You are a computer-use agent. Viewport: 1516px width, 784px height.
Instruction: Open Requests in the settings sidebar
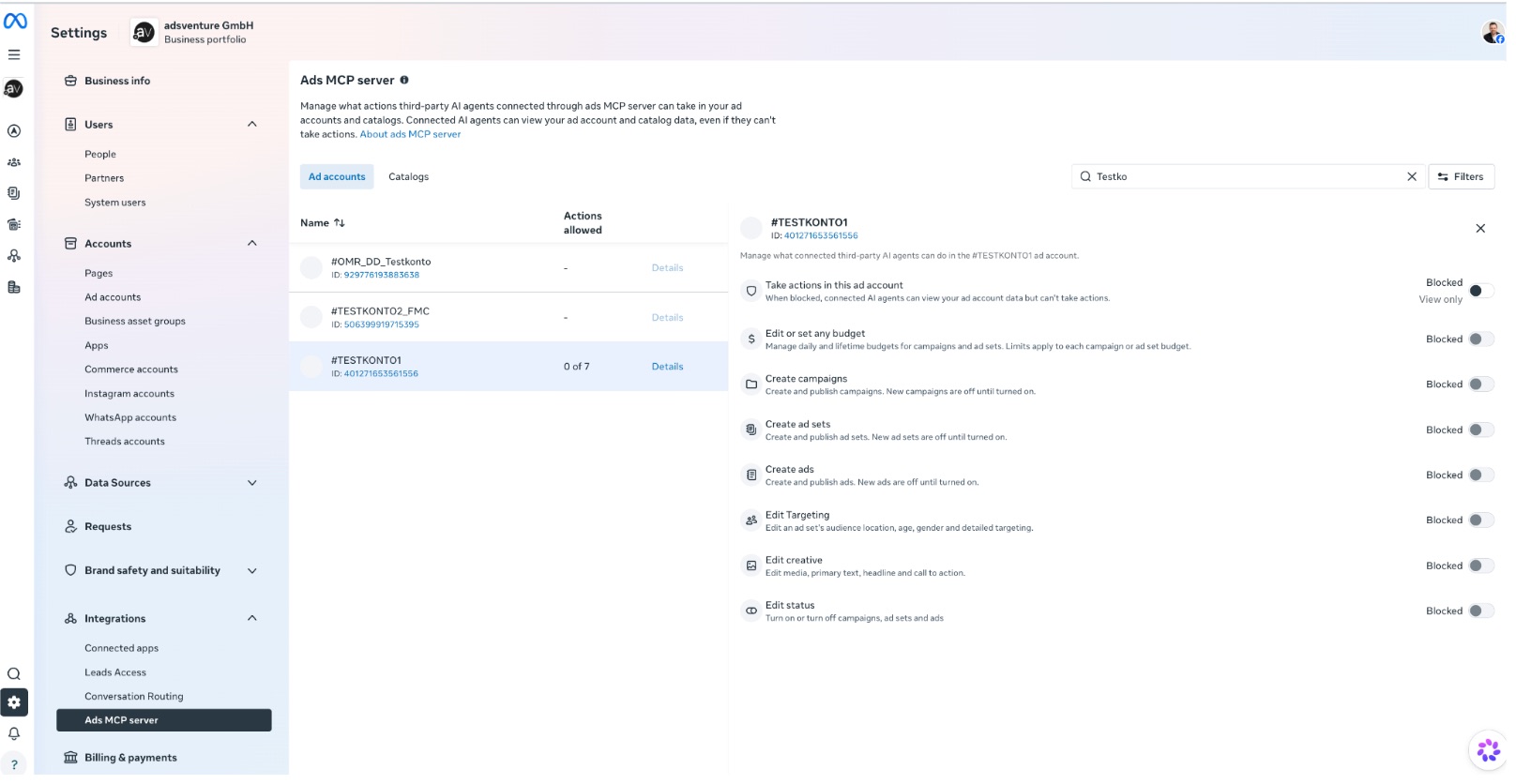point(108,527)
